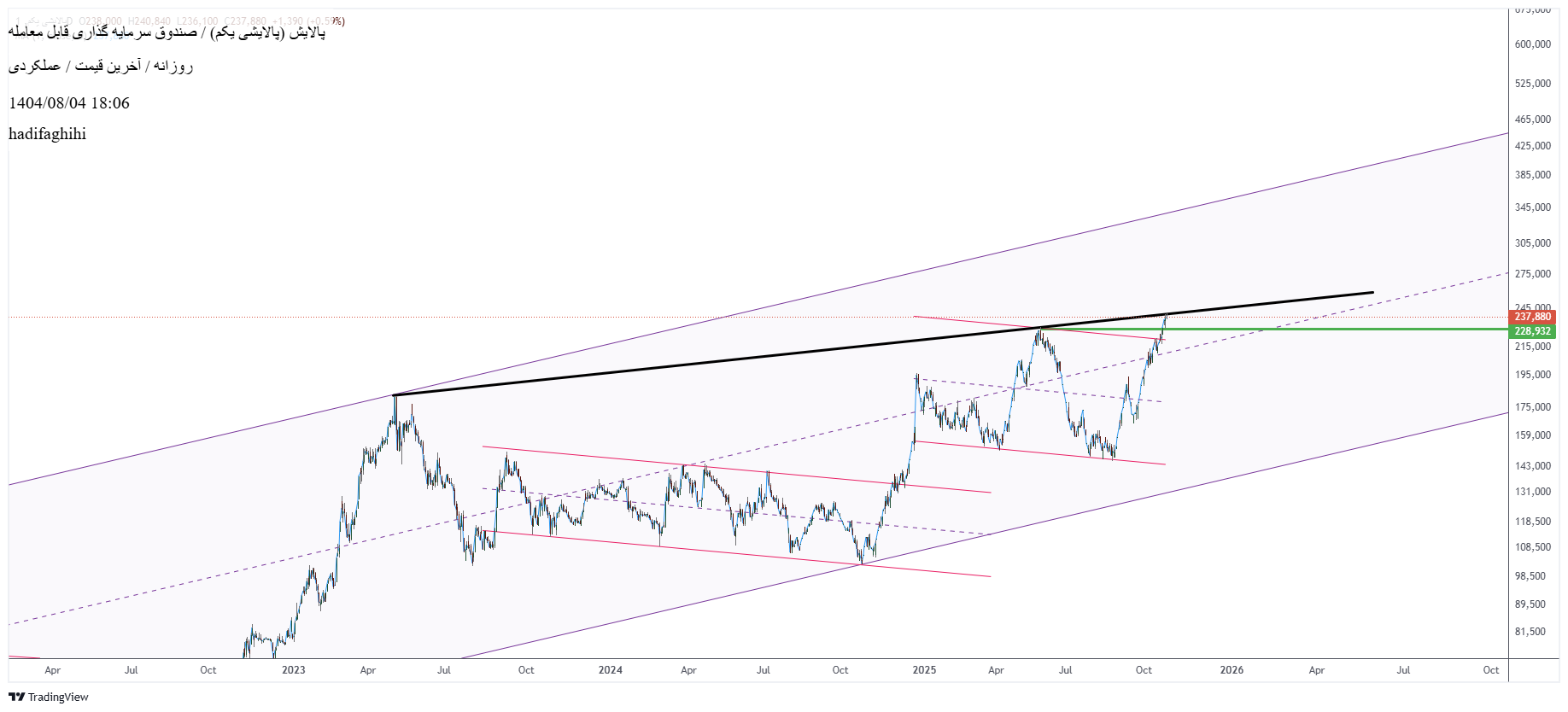Click the 2025 label on time axis
This screenshot has height=712, width=1568.
tap(924, 670)
